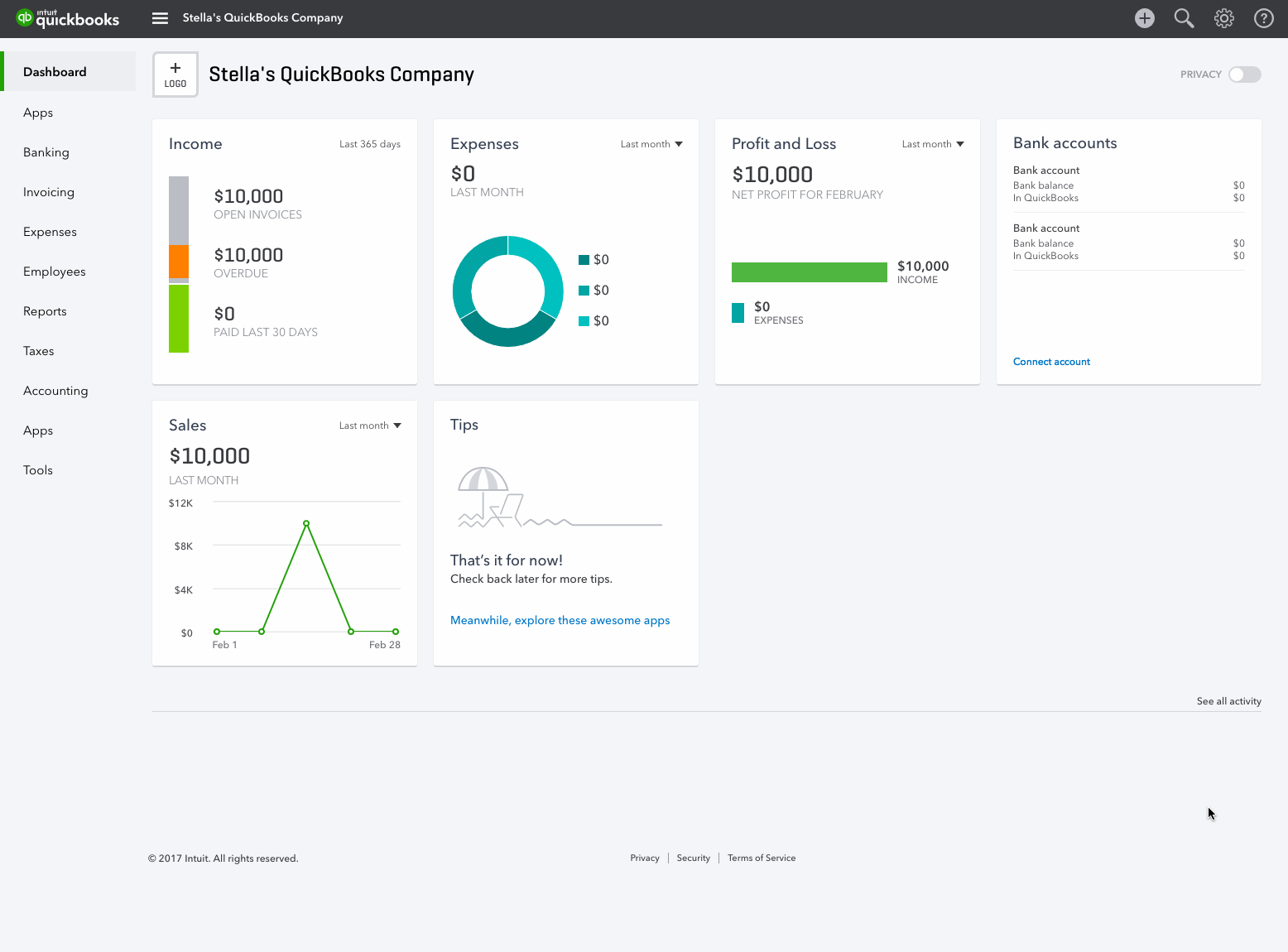Click the Sales card title
The width and height of the screenshot is (1288, 952).
(x=188, y=426)
